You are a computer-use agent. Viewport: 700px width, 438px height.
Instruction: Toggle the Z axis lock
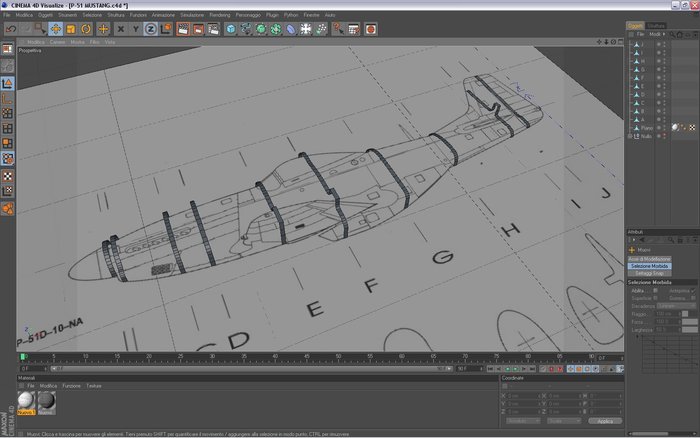(x=150, y=29)
